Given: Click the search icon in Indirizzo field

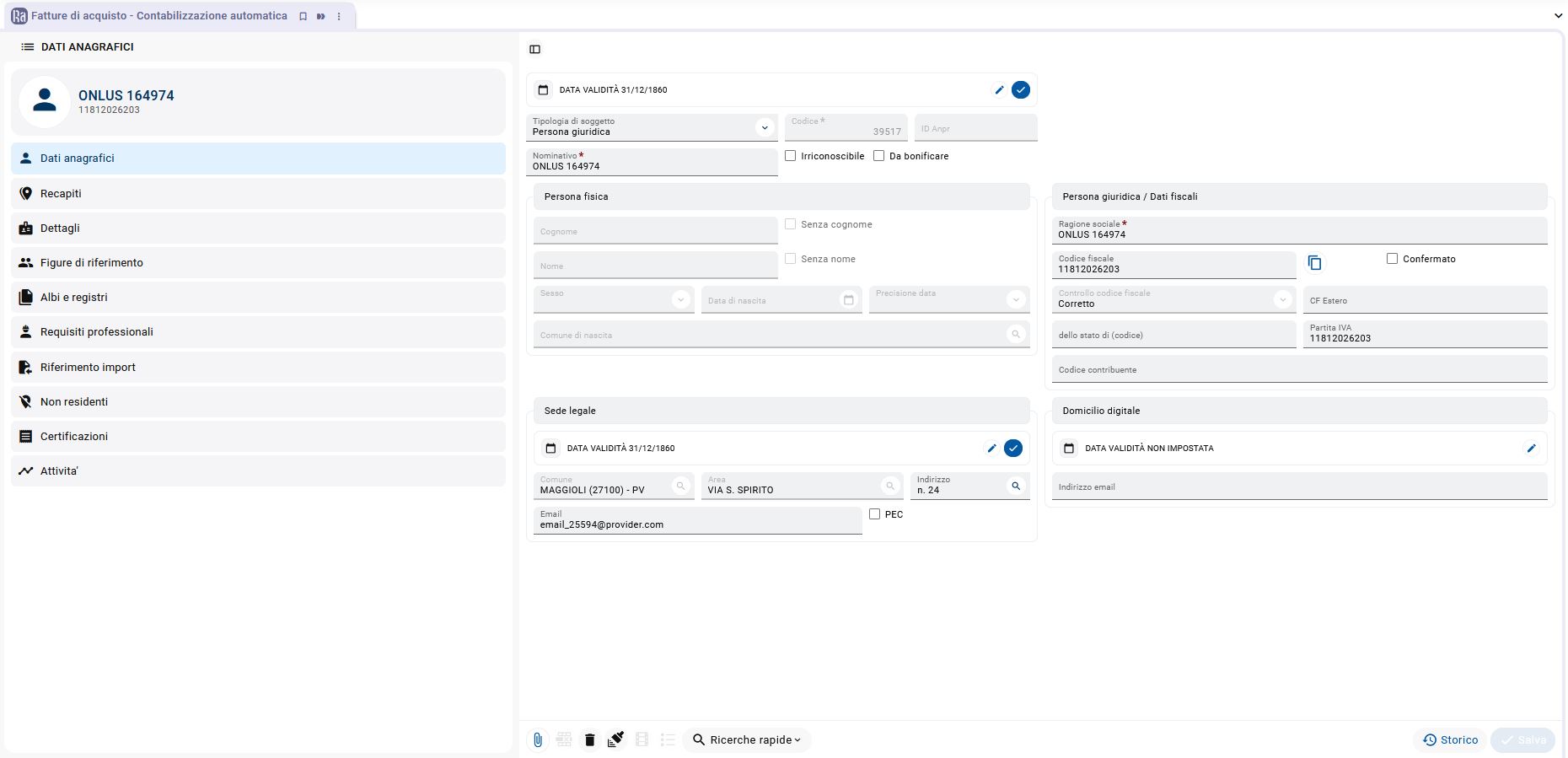Looking at the screenshot, I should click(x=1016, y=487).
